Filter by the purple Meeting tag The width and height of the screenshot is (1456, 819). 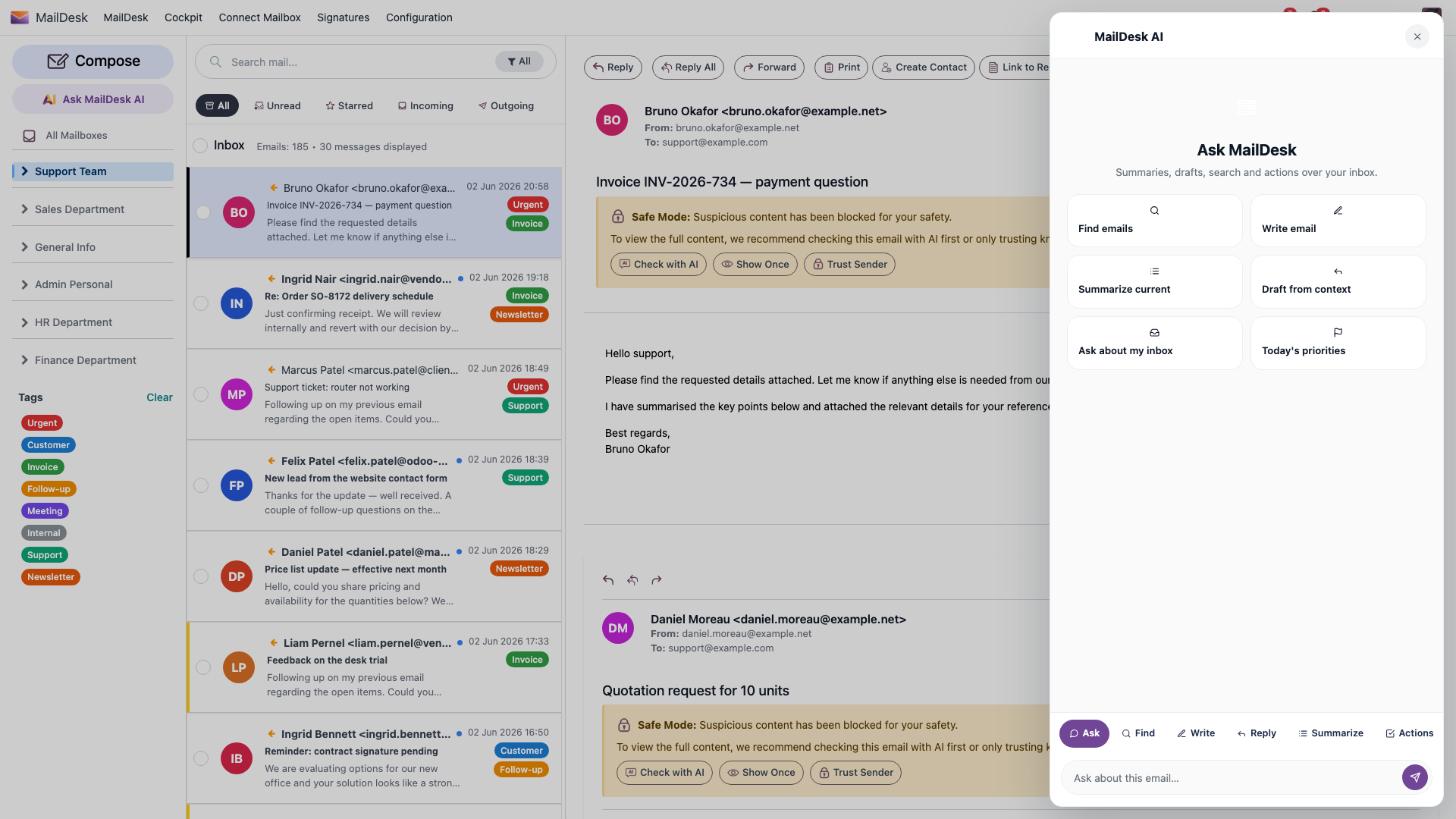(x=45, y=511)
